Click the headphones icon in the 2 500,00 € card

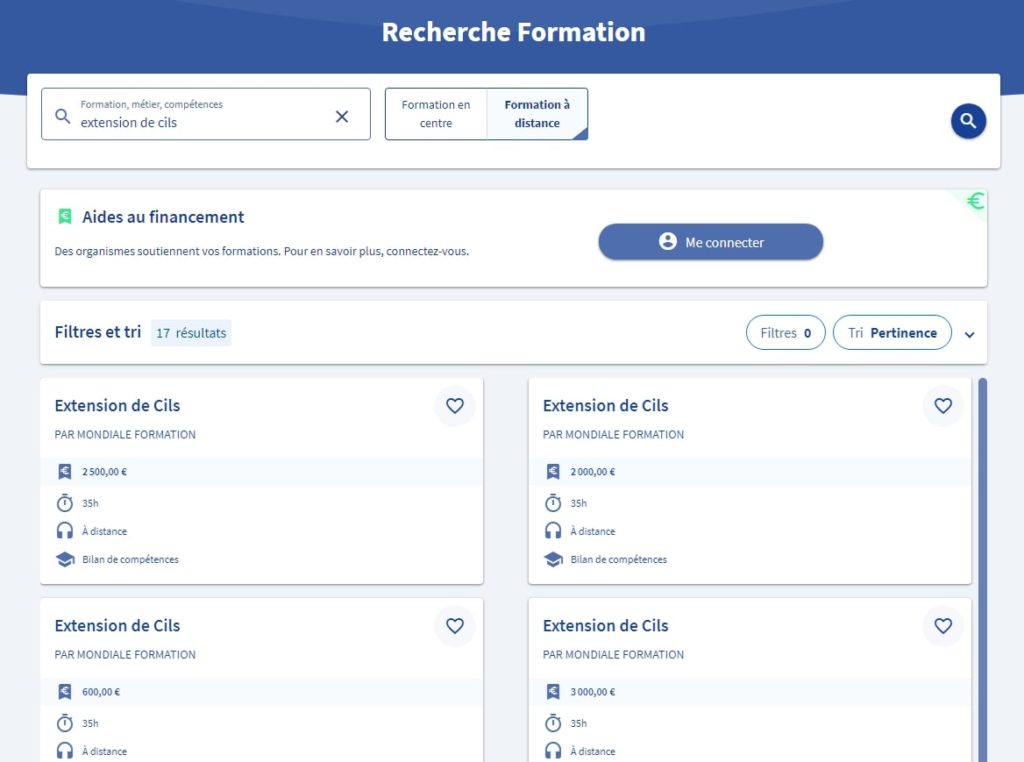click(x=65, y=530)
